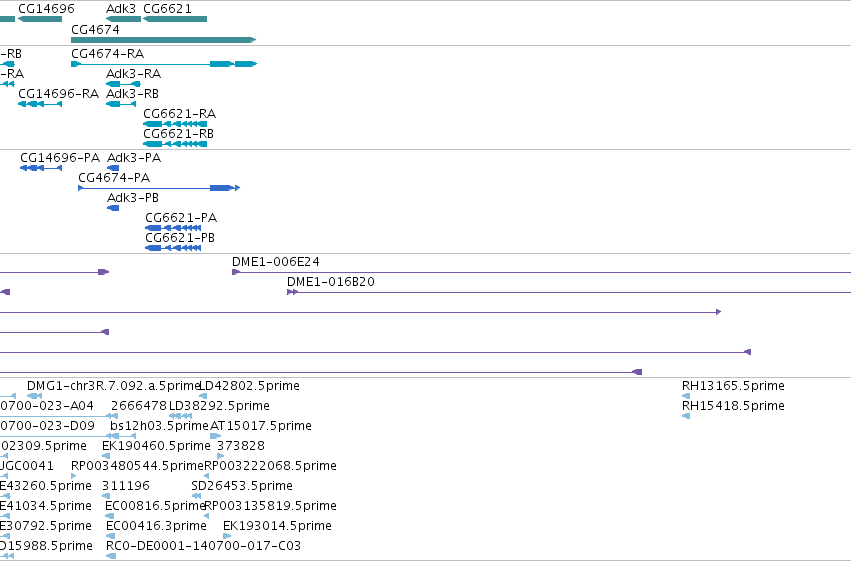The image size is (851, 561).
Task: Open transcript Adk3-RA label
Action: 134,74
